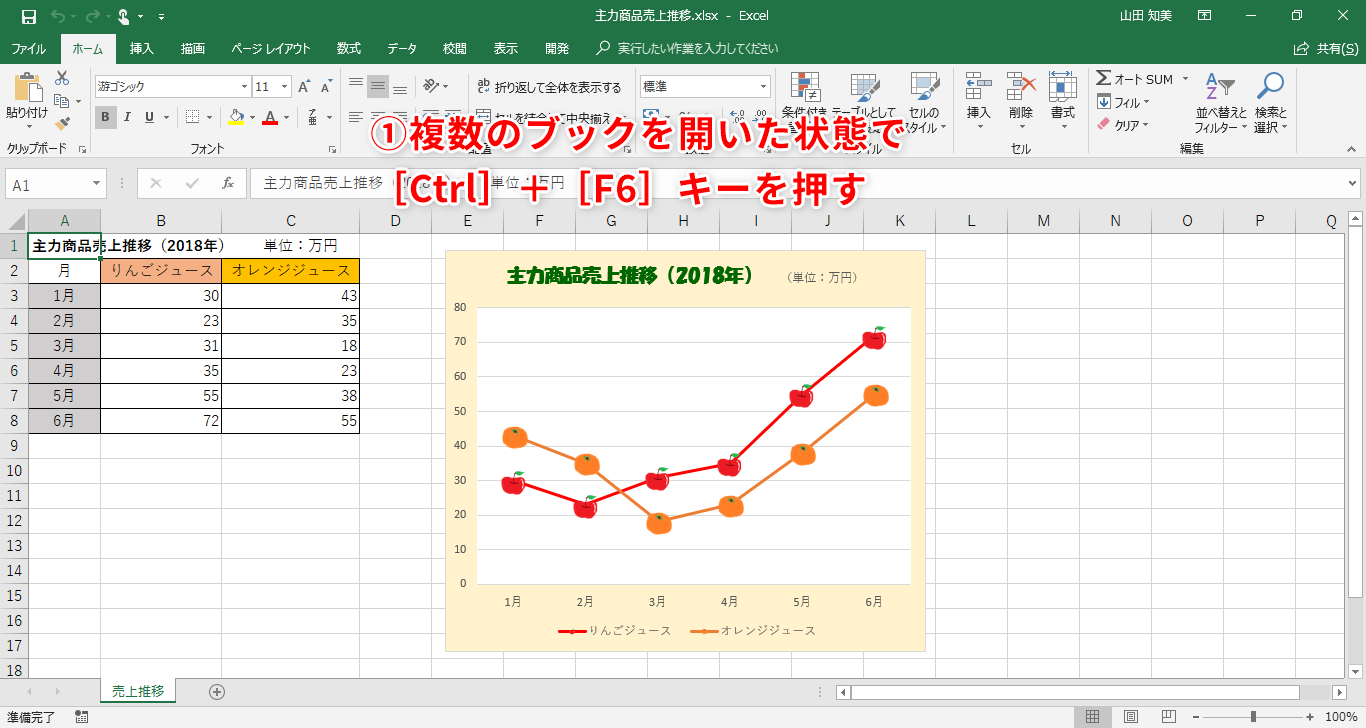Switch to Page Break Preview in status bar
1366x728 pixels.
pos(1169,716)
